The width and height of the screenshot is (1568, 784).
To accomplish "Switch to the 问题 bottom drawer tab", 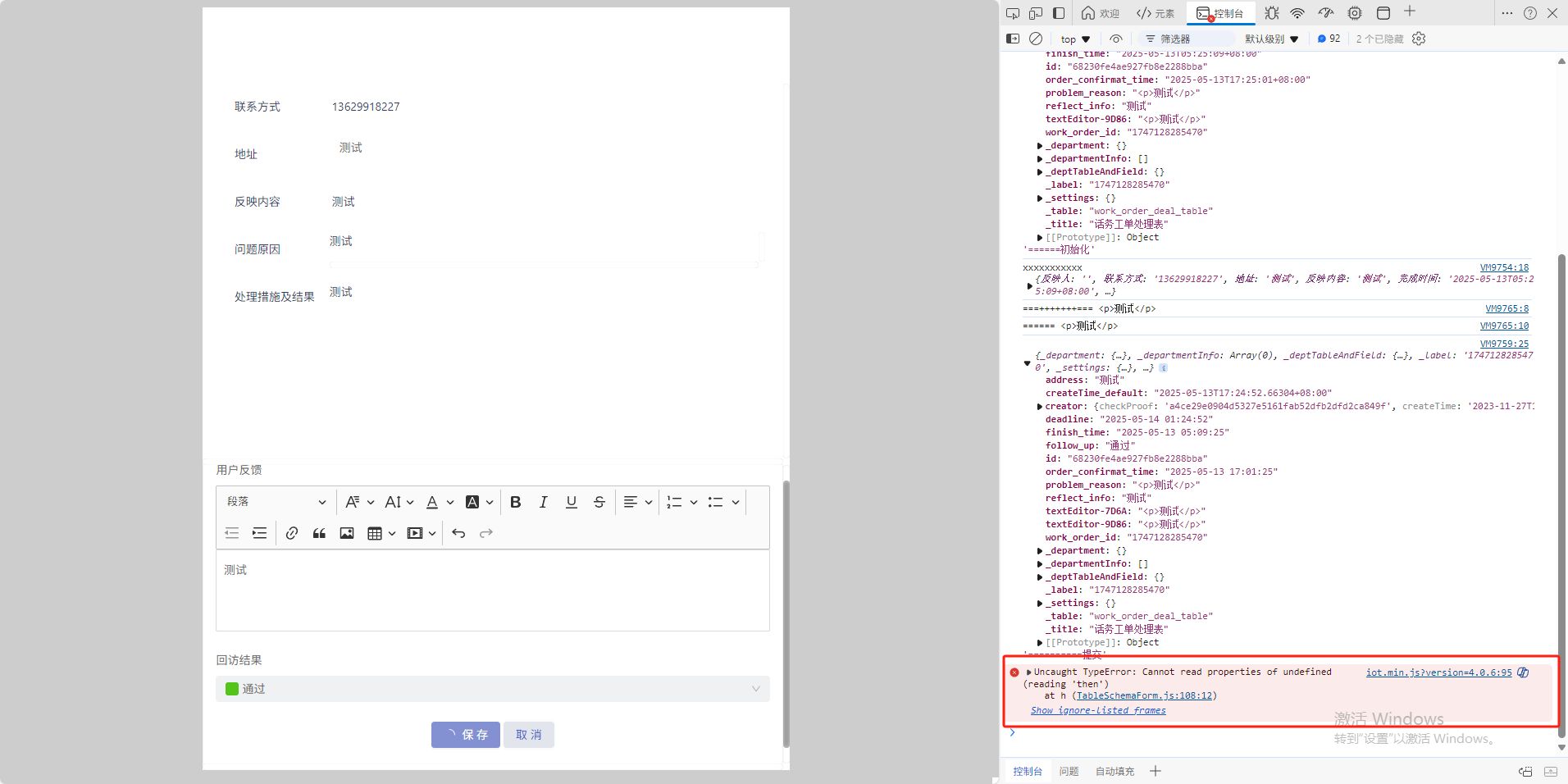I will [x=1069, y=771].
